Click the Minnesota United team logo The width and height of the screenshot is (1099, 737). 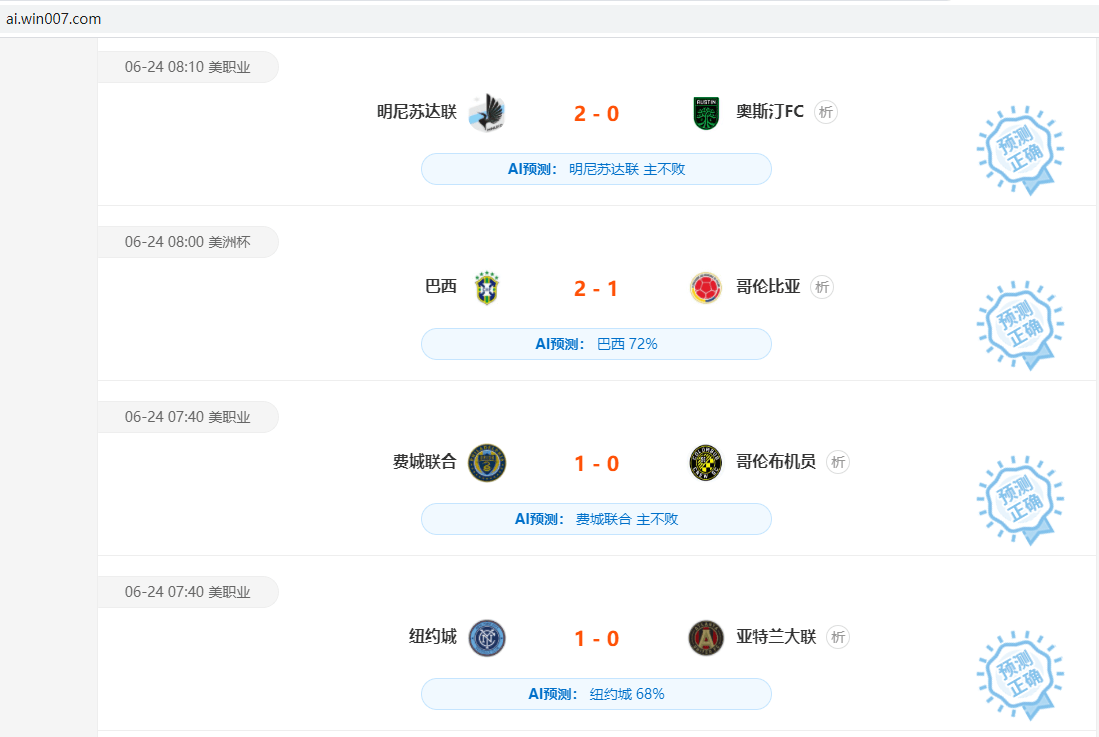tap(487, 113)
